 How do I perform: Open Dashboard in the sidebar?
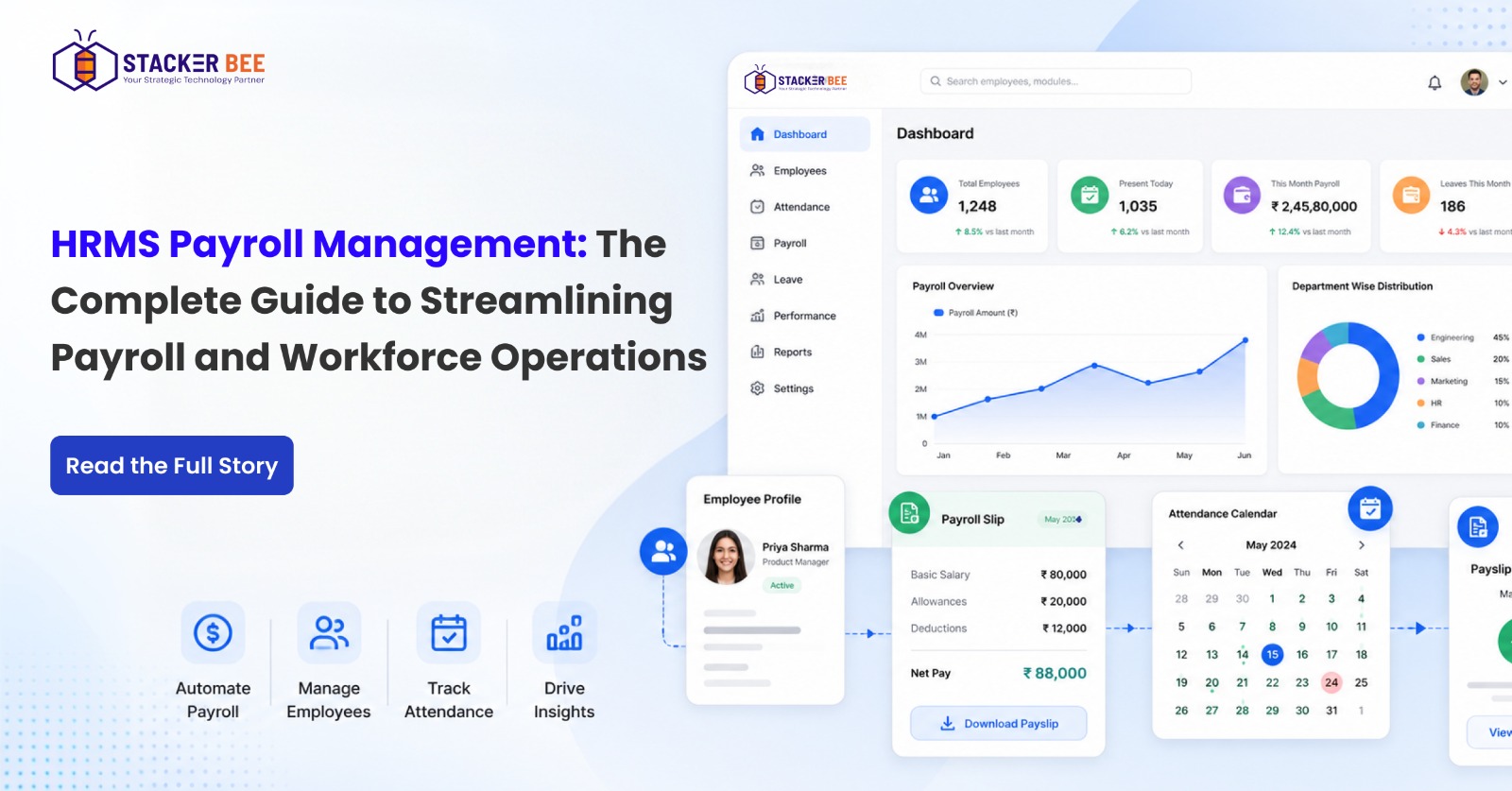(805, 134)
